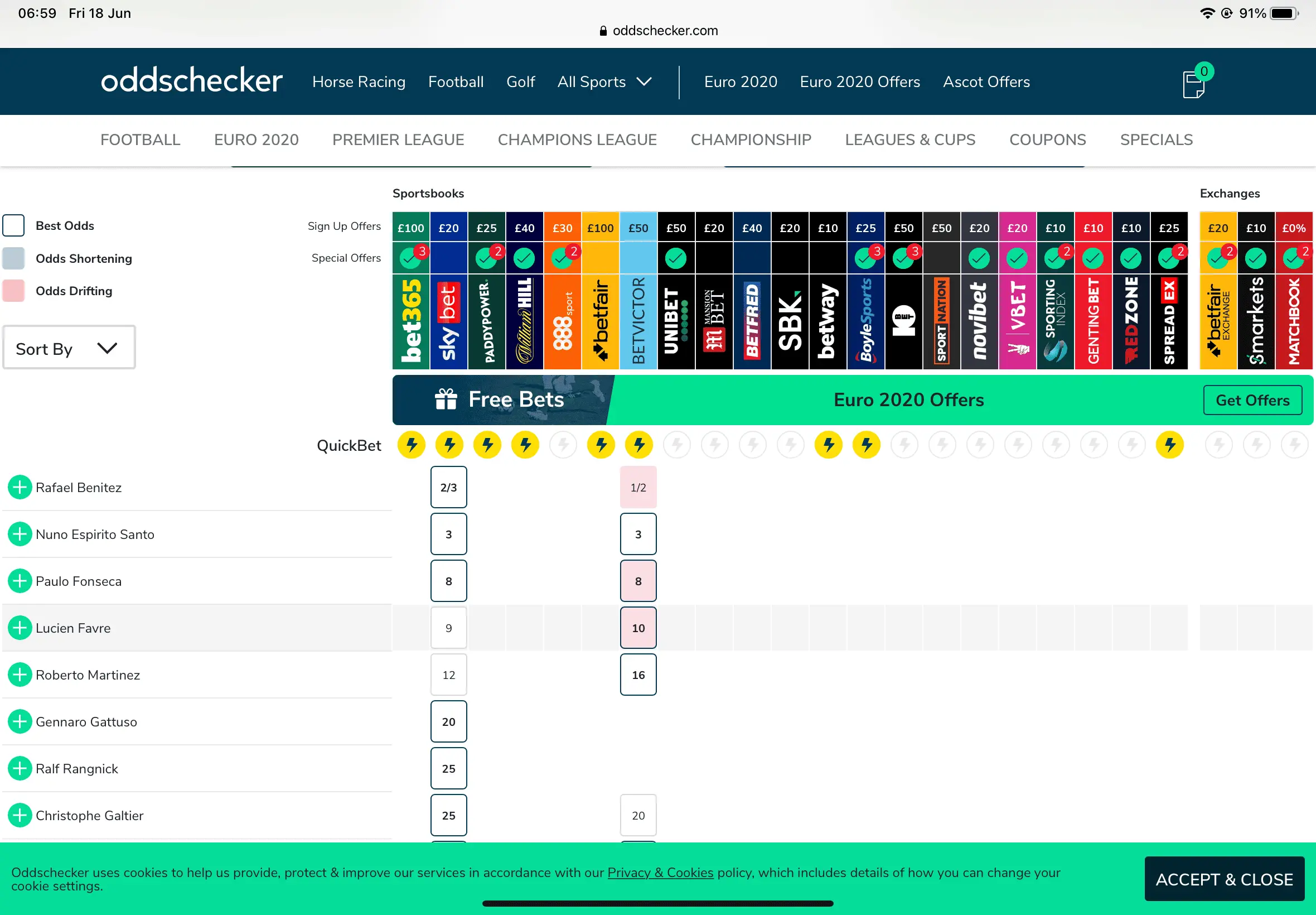Expand the All Sports menu

(604, 82)
